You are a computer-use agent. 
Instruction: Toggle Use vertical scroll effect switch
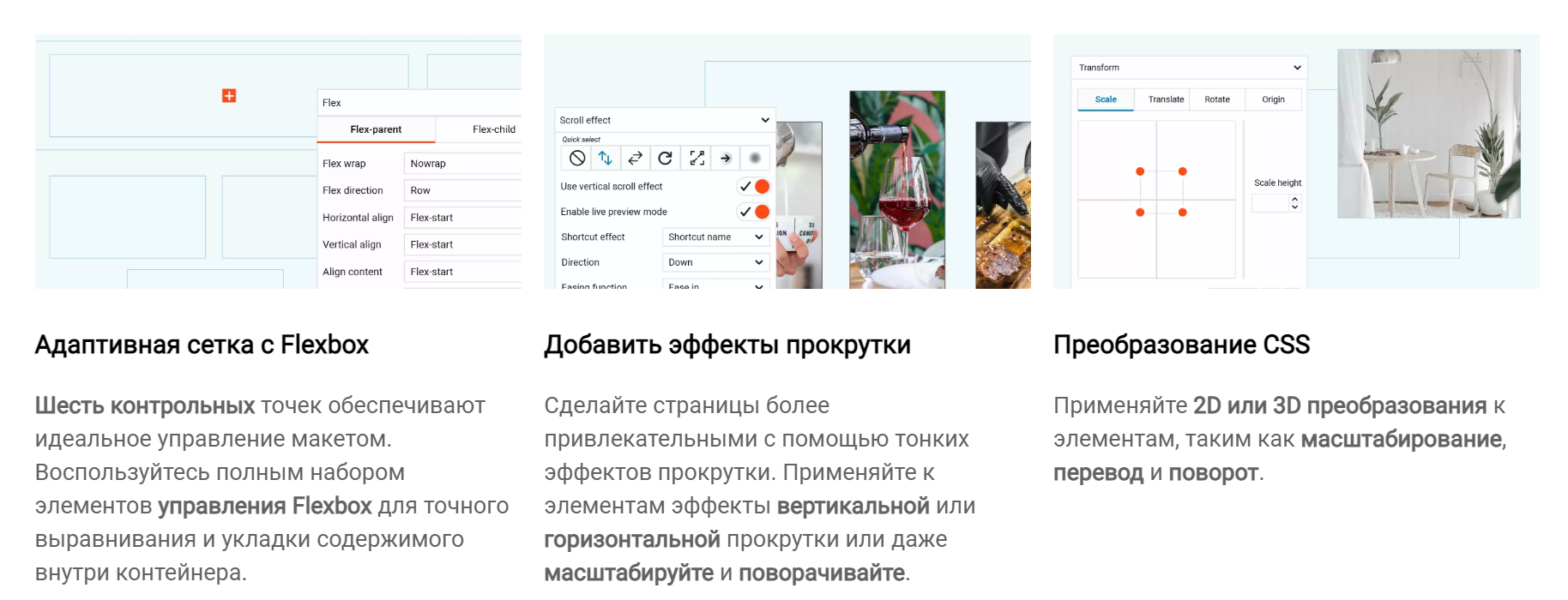[754, 186]
